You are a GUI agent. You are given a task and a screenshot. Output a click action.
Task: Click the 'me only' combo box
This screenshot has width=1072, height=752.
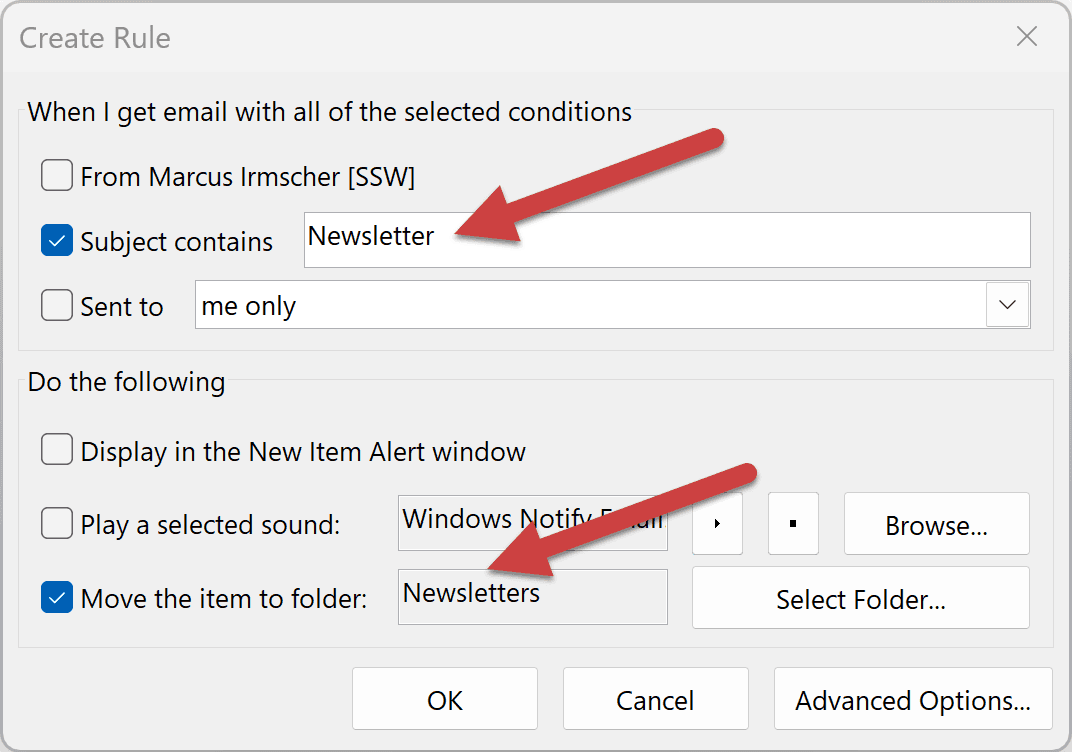(x=590, y=305)
